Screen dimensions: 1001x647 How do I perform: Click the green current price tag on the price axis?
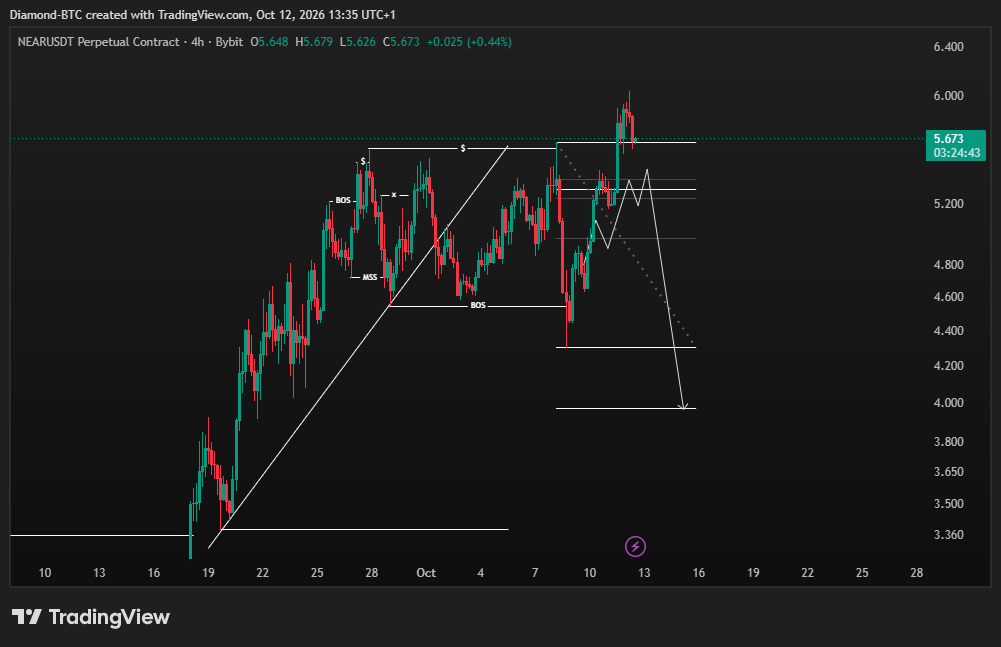(956, 145)
